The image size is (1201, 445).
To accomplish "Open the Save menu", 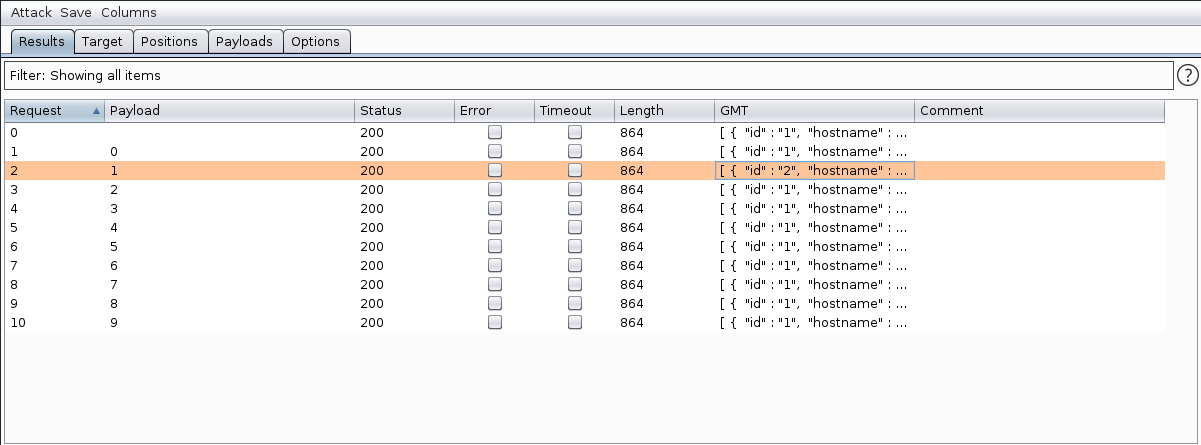I will pyautogui.click(x=76, y=13).
